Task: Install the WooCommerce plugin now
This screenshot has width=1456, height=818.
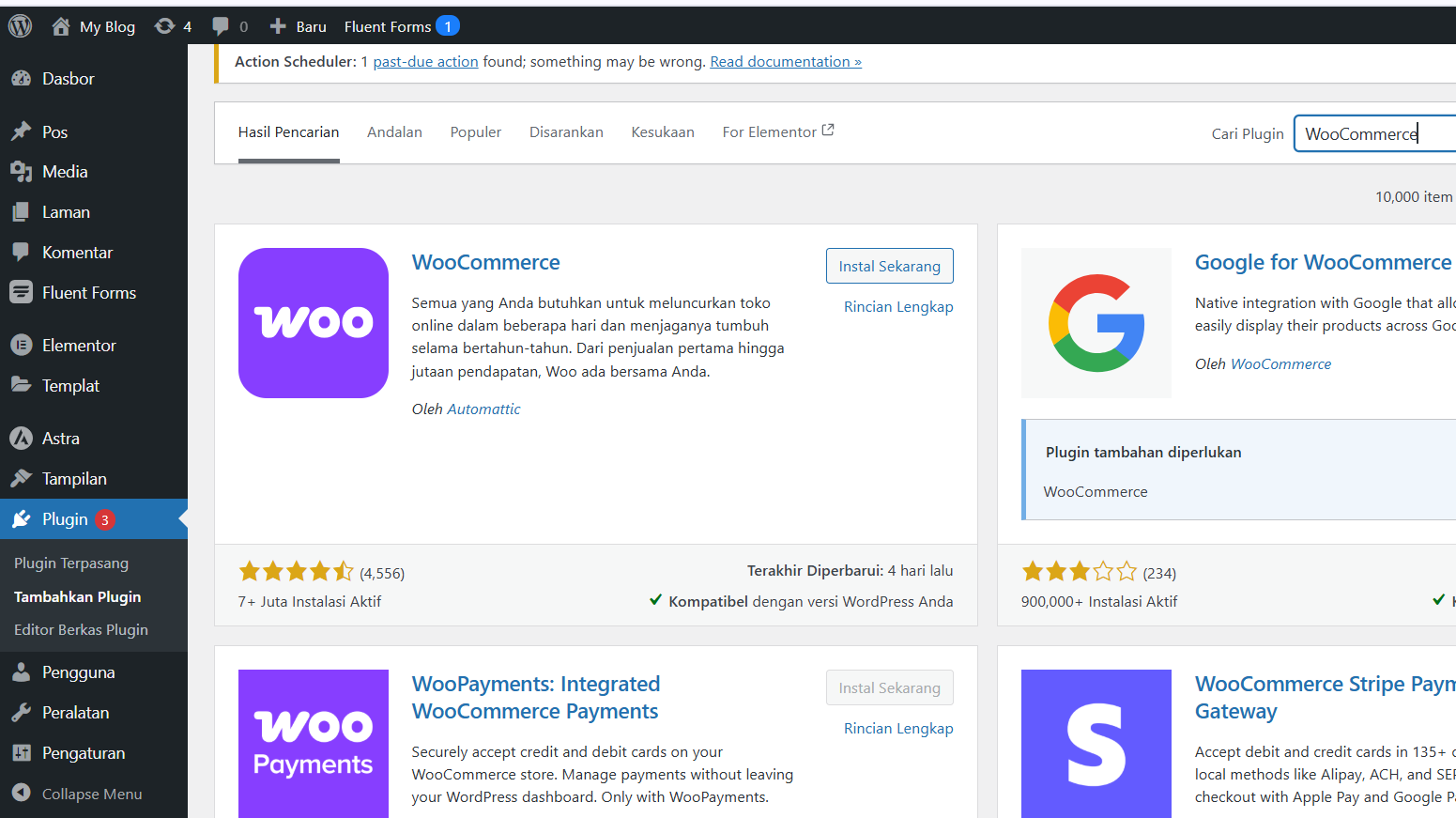Action: pyautogui.click(x=889, y=266)
